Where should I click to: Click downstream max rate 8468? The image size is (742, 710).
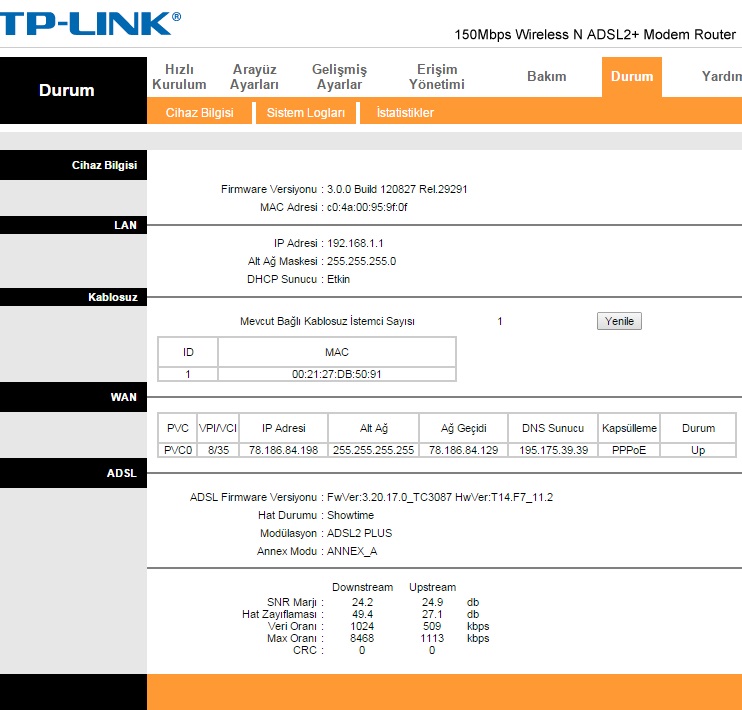coord(362,638)
